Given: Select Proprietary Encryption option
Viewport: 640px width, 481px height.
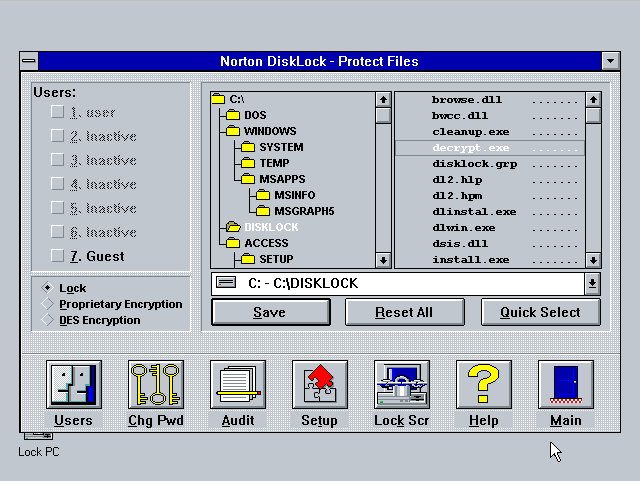Looking at the screenshot, I should [x=48, y=304].
